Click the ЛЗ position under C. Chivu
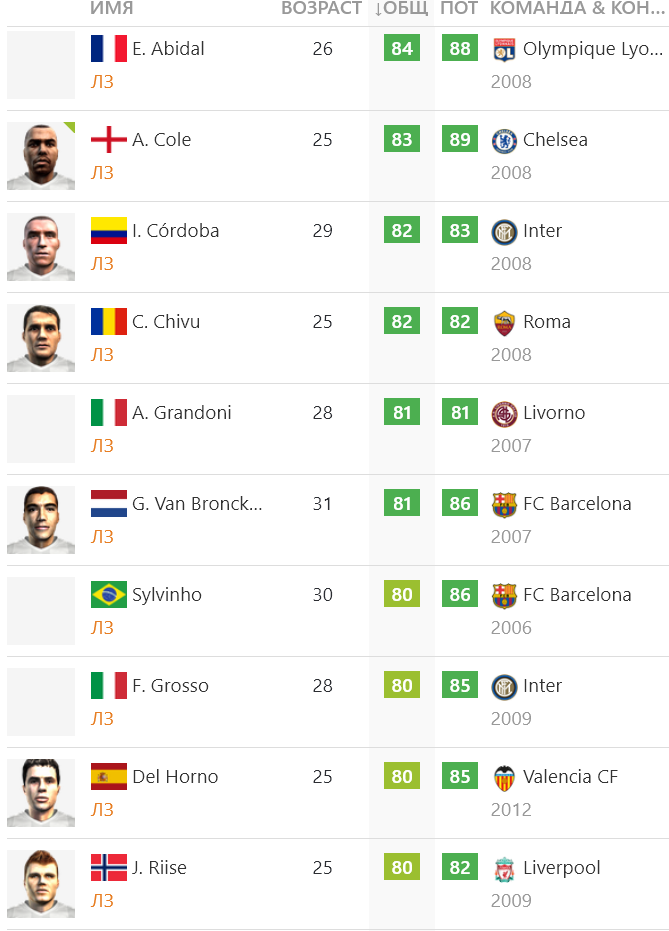The image size is (669, 931). [x=102, y=354]
